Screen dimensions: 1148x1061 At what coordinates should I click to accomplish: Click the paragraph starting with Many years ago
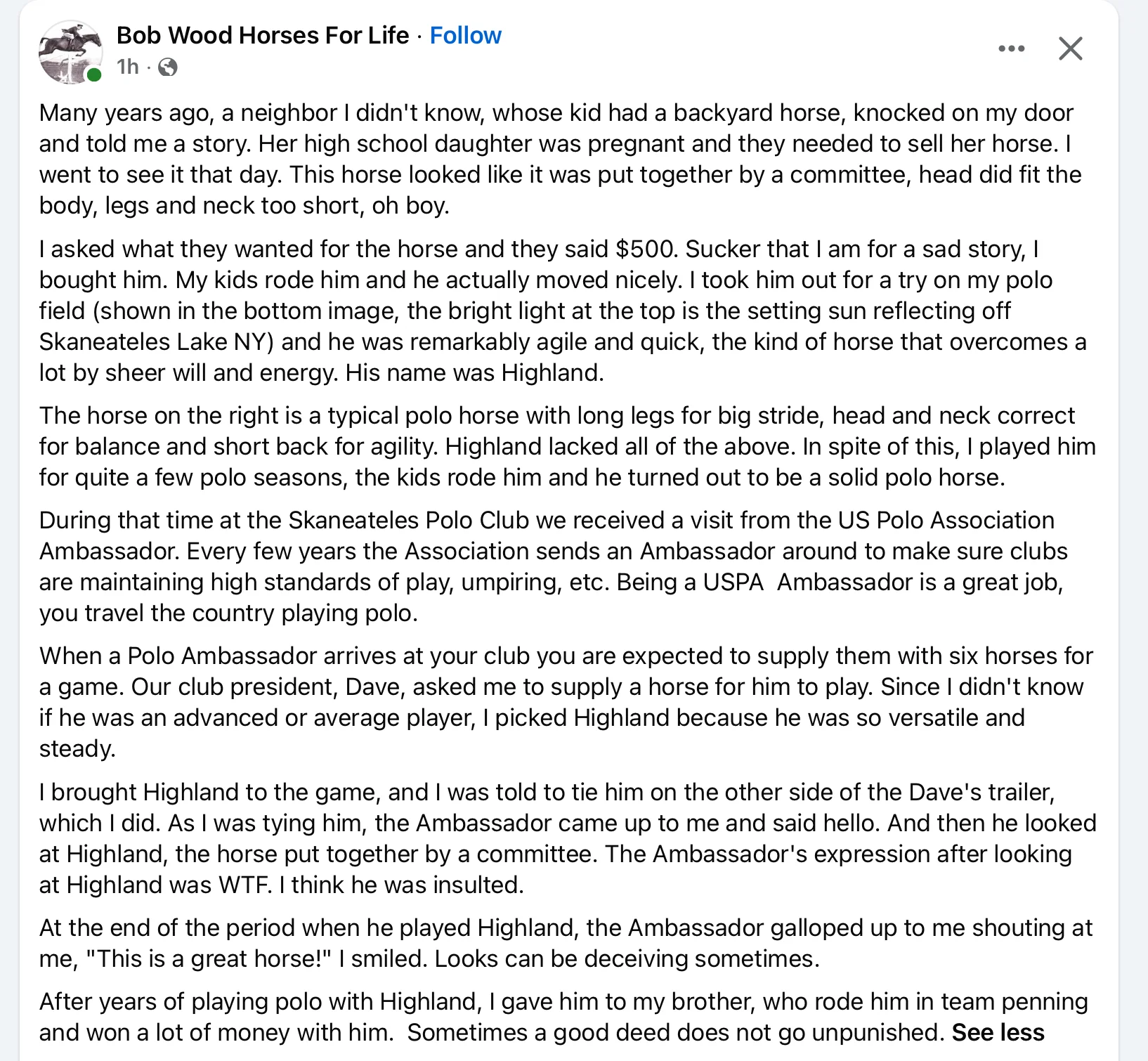(x=561, y=159)
